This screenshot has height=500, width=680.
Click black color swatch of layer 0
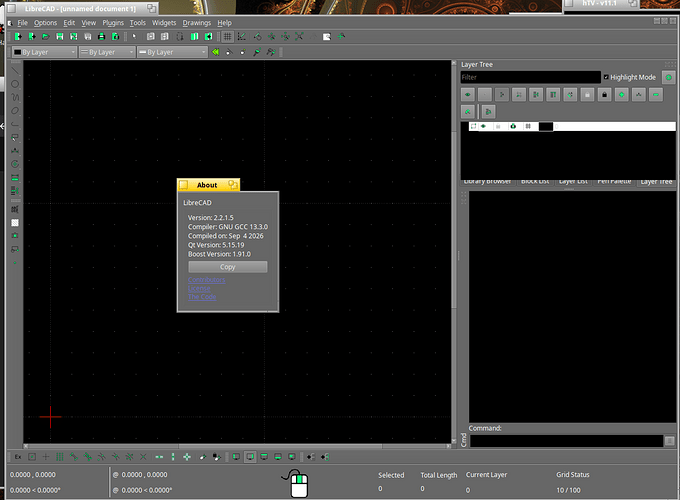pyautogui.click(x=546, y=126)
